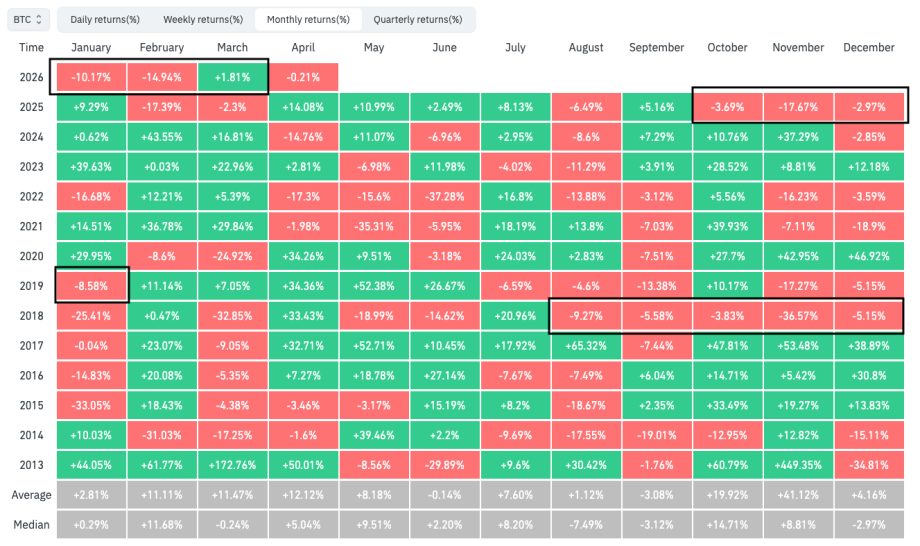Switch to Quarterly returns(%) tab

click(417, 19)
